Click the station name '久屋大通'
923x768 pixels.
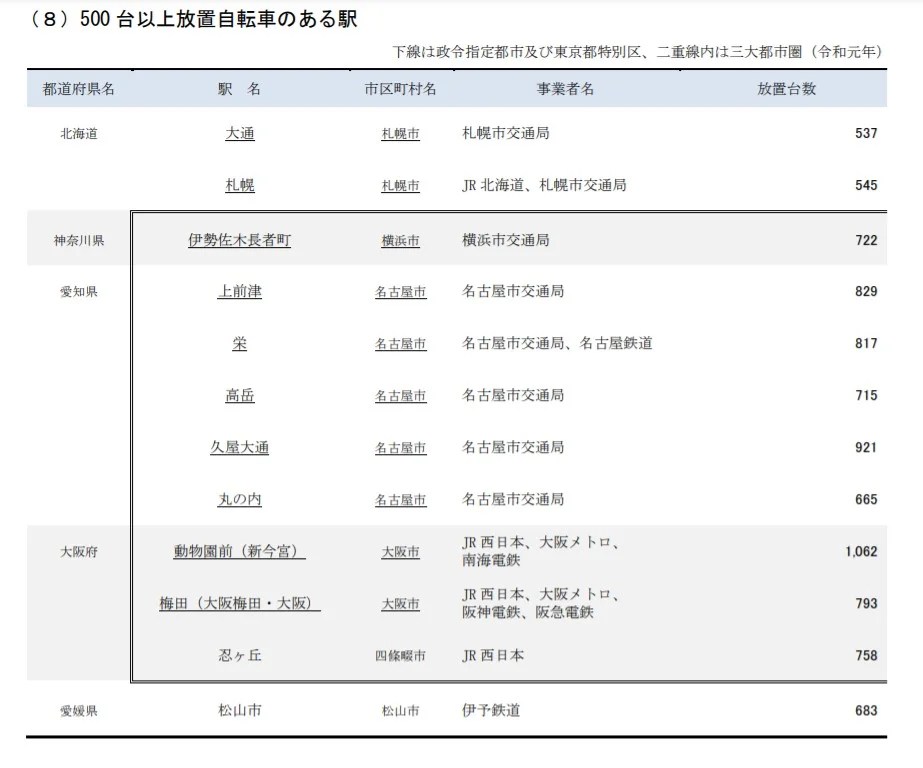[x=240, y=448]
